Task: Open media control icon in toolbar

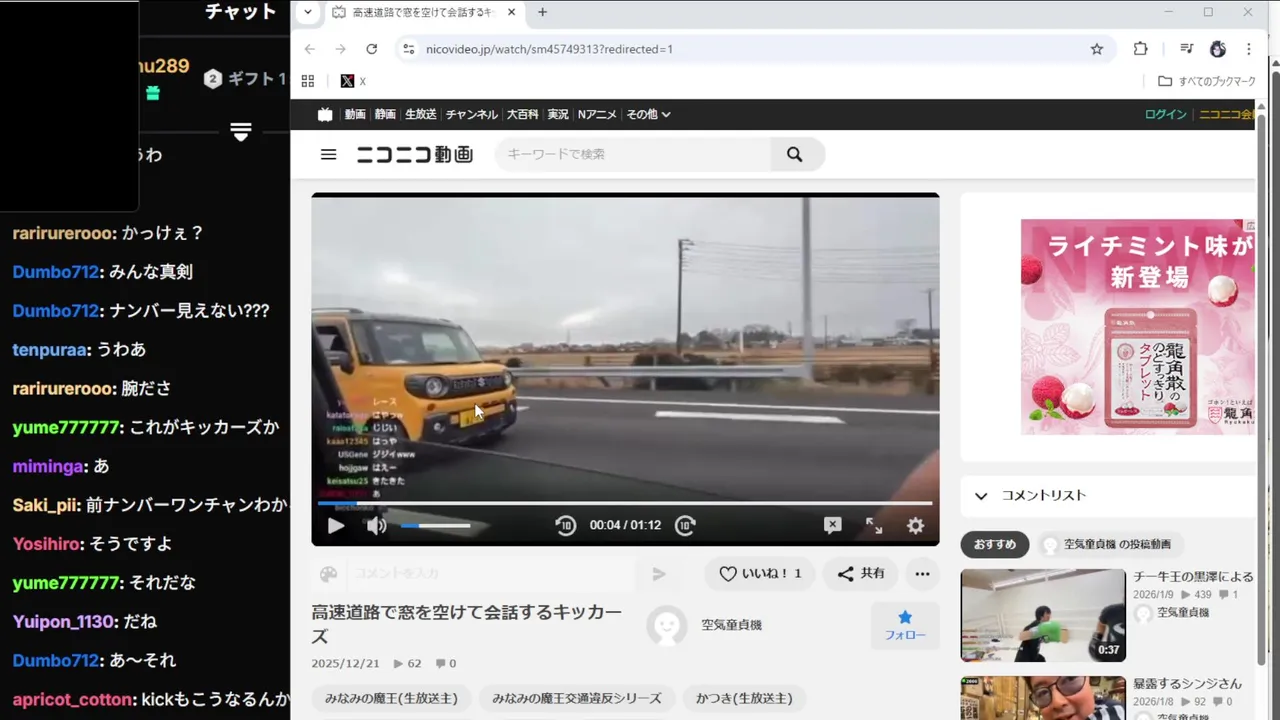Action: (x=1186, y=49)
